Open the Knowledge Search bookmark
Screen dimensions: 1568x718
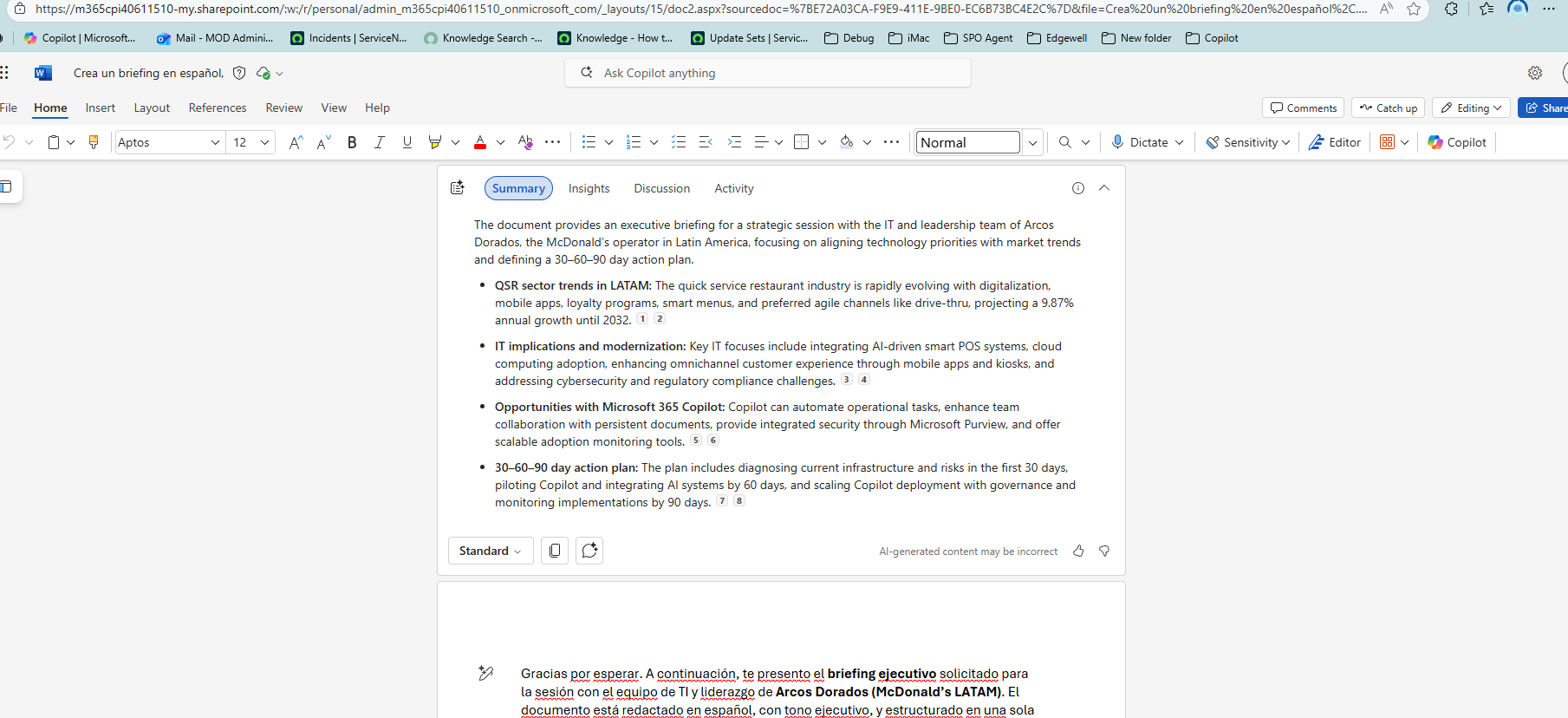(483, 38)
